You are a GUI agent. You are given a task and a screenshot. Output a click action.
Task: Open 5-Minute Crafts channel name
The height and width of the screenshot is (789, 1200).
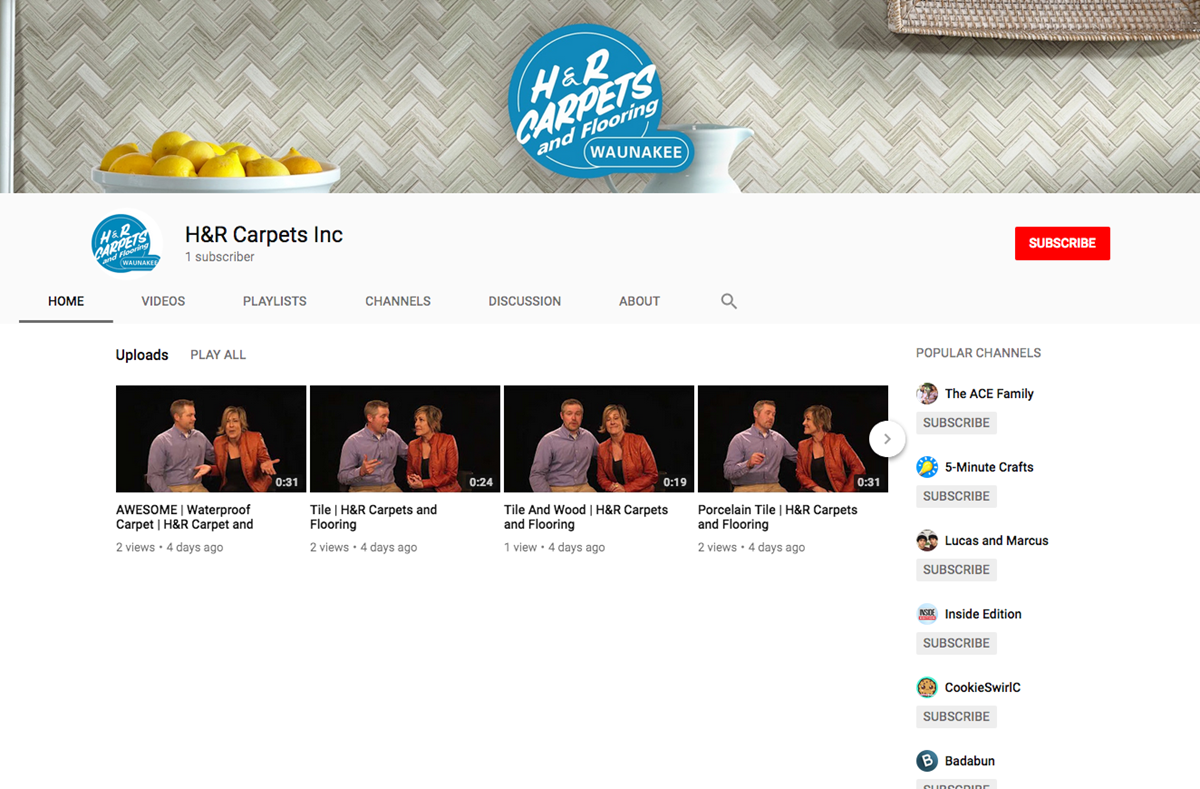tap(989, 467)
